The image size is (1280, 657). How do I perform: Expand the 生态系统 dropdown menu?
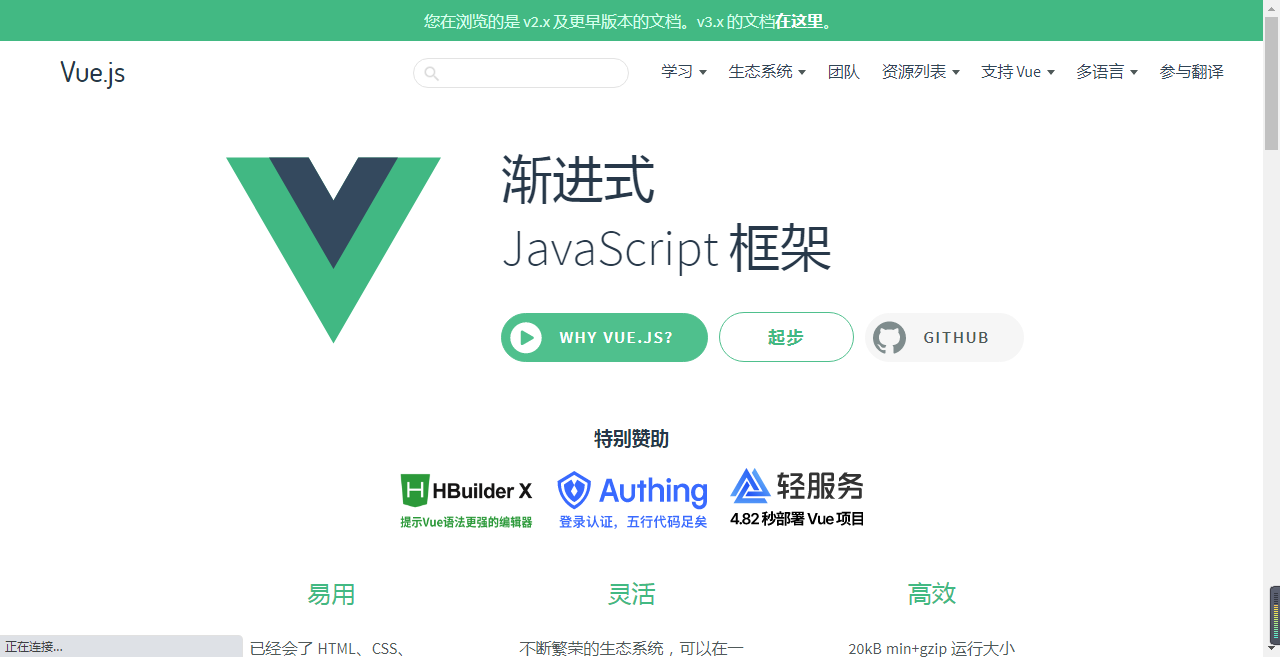pyautogui.click(x=767, y=72)
